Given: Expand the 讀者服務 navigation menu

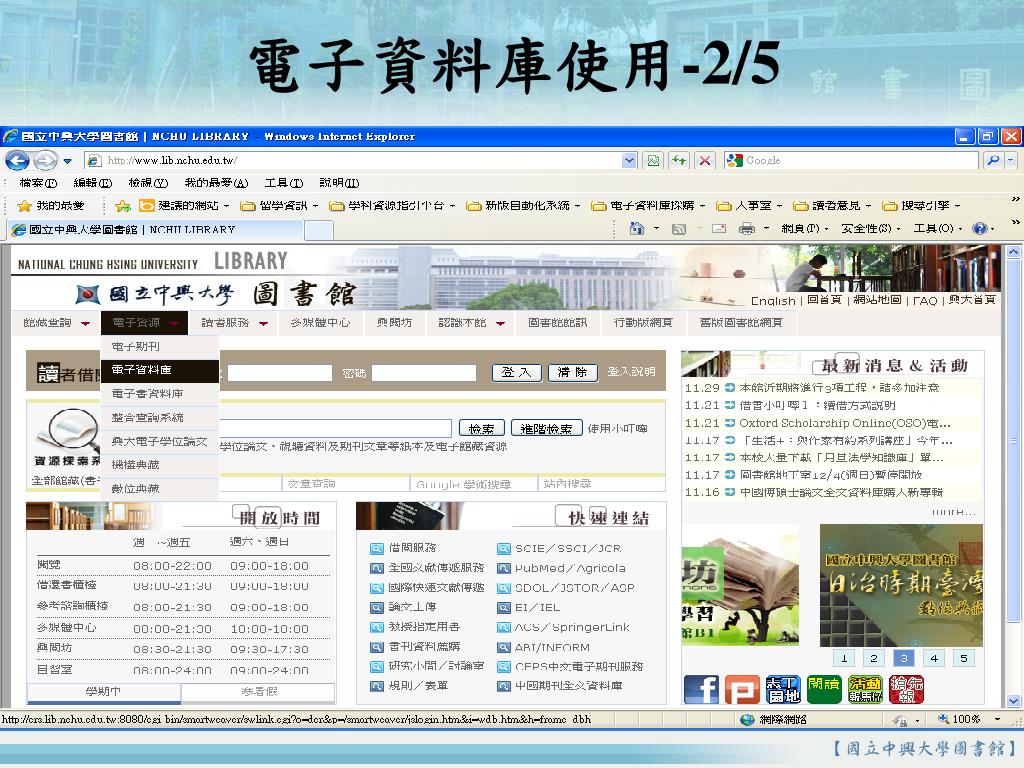Looking at the screenshot, I should click(x=234, y=323).
